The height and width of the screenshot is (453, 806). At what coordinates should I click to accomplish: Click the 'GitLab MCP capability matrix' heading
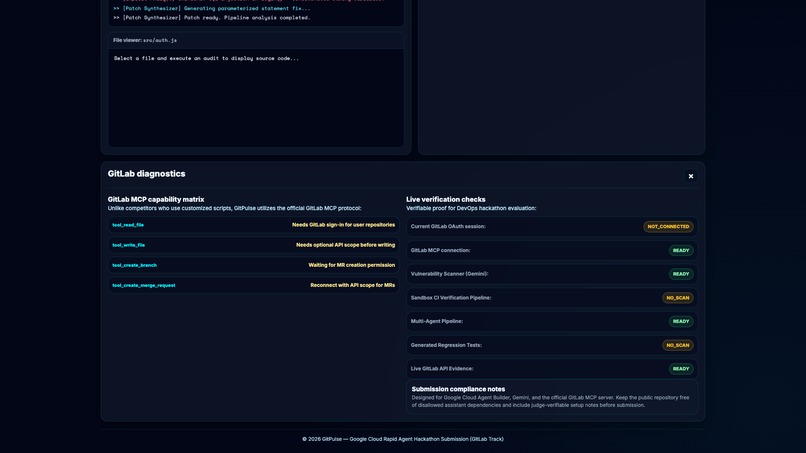(156, 200)
